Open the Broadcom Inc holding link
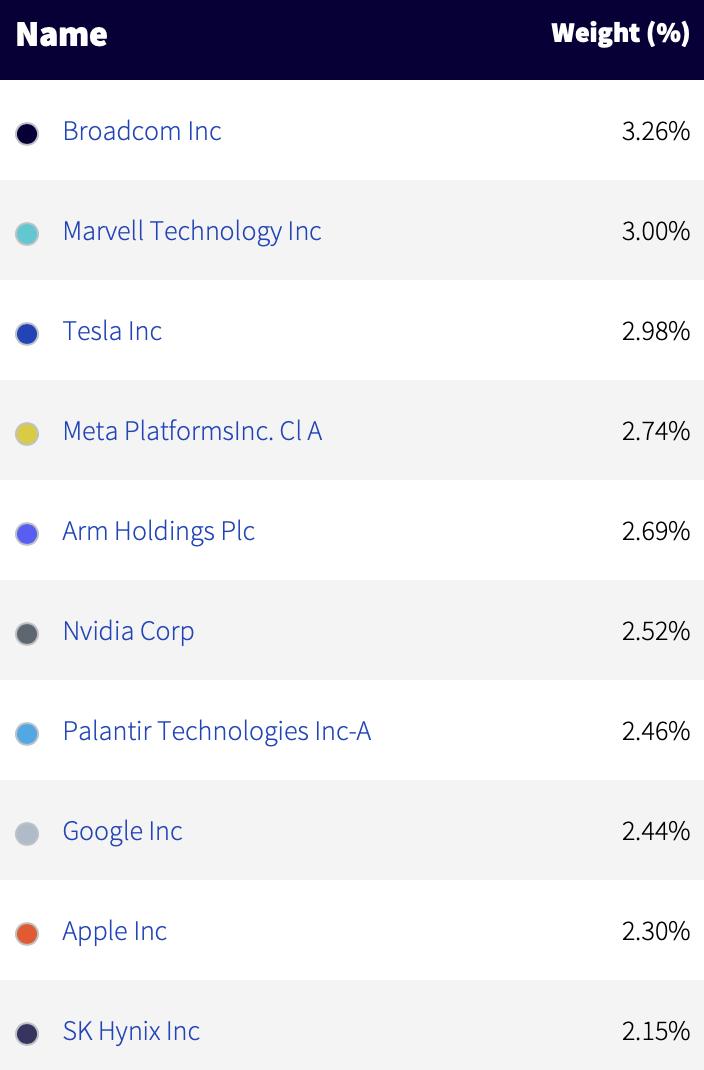 [142, 131]
